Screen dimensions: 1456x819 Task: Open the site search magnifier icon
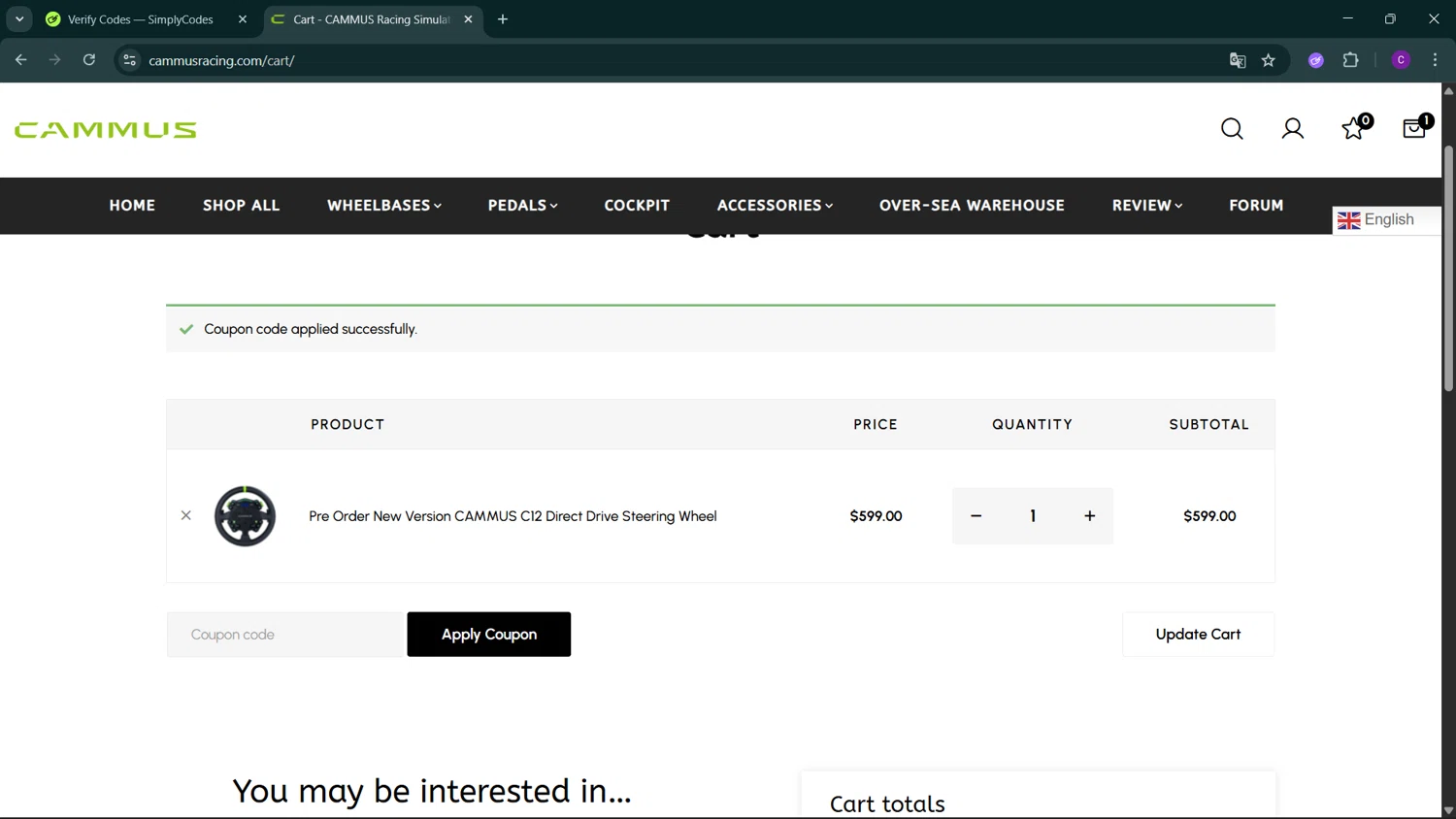1232,129
